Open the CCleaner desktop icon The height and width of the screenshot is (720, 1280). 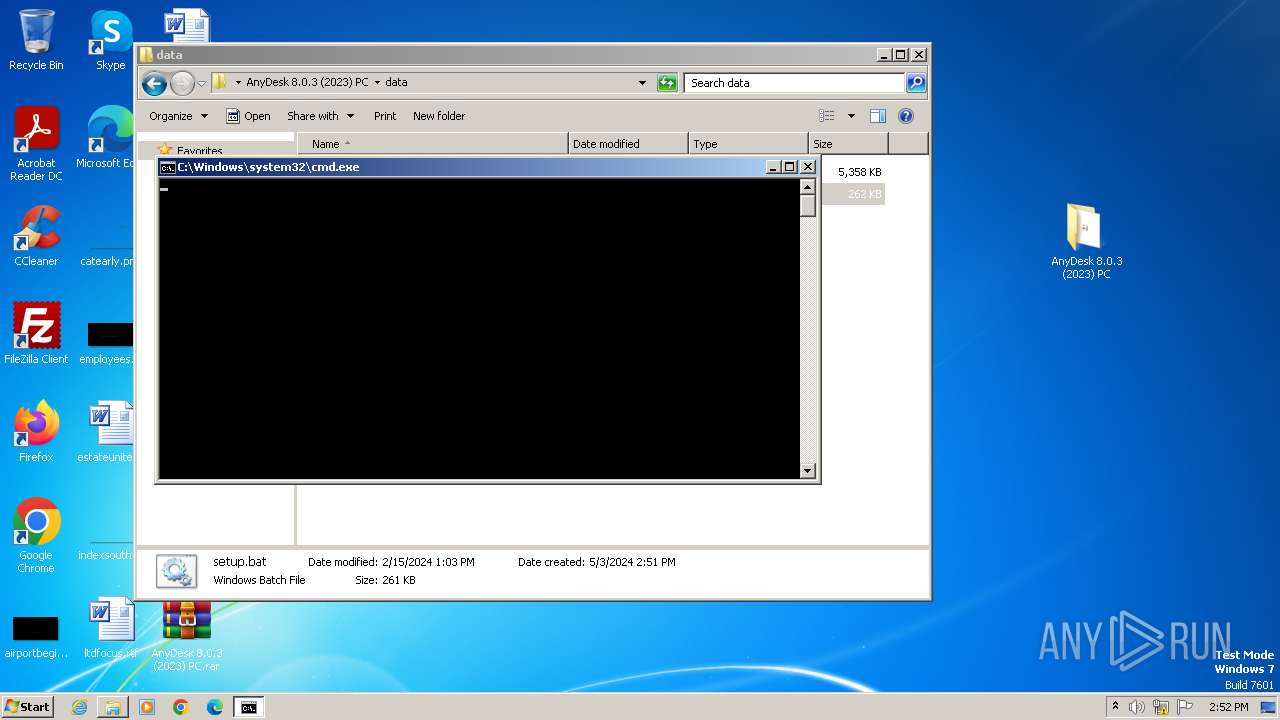(x=36, y=236)
